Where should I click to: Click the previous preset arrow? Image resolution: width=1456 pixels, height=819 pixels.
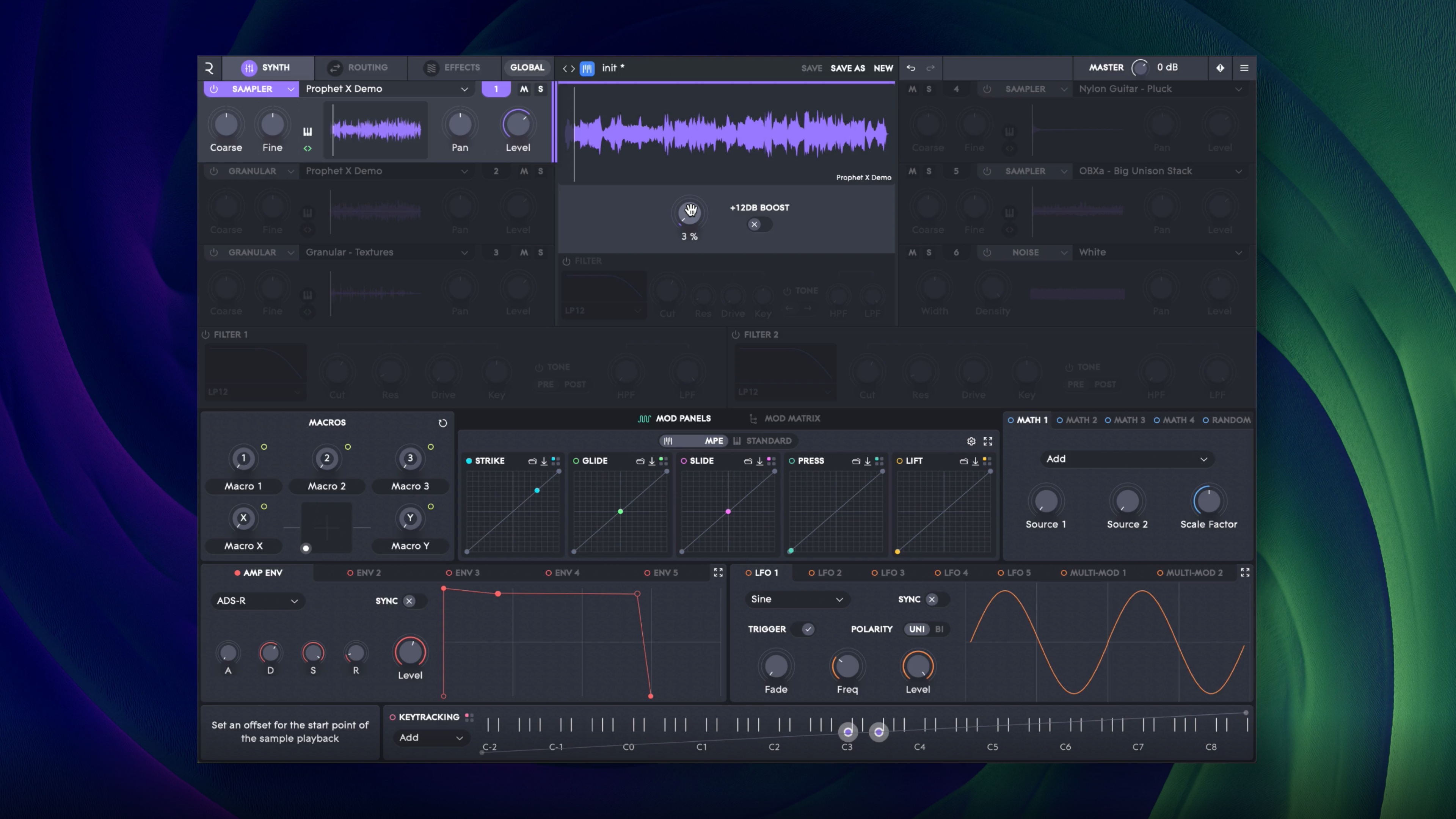pos(565,68)
